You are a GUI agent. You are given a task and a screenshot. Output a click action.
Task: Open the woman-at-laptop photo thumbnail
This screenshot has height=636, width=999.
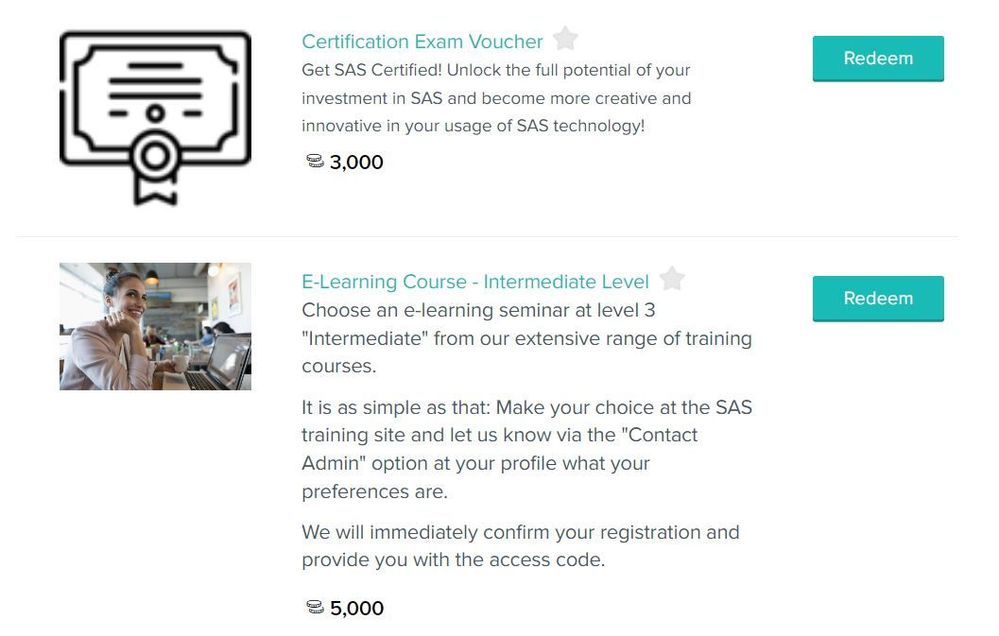[155, 326]
